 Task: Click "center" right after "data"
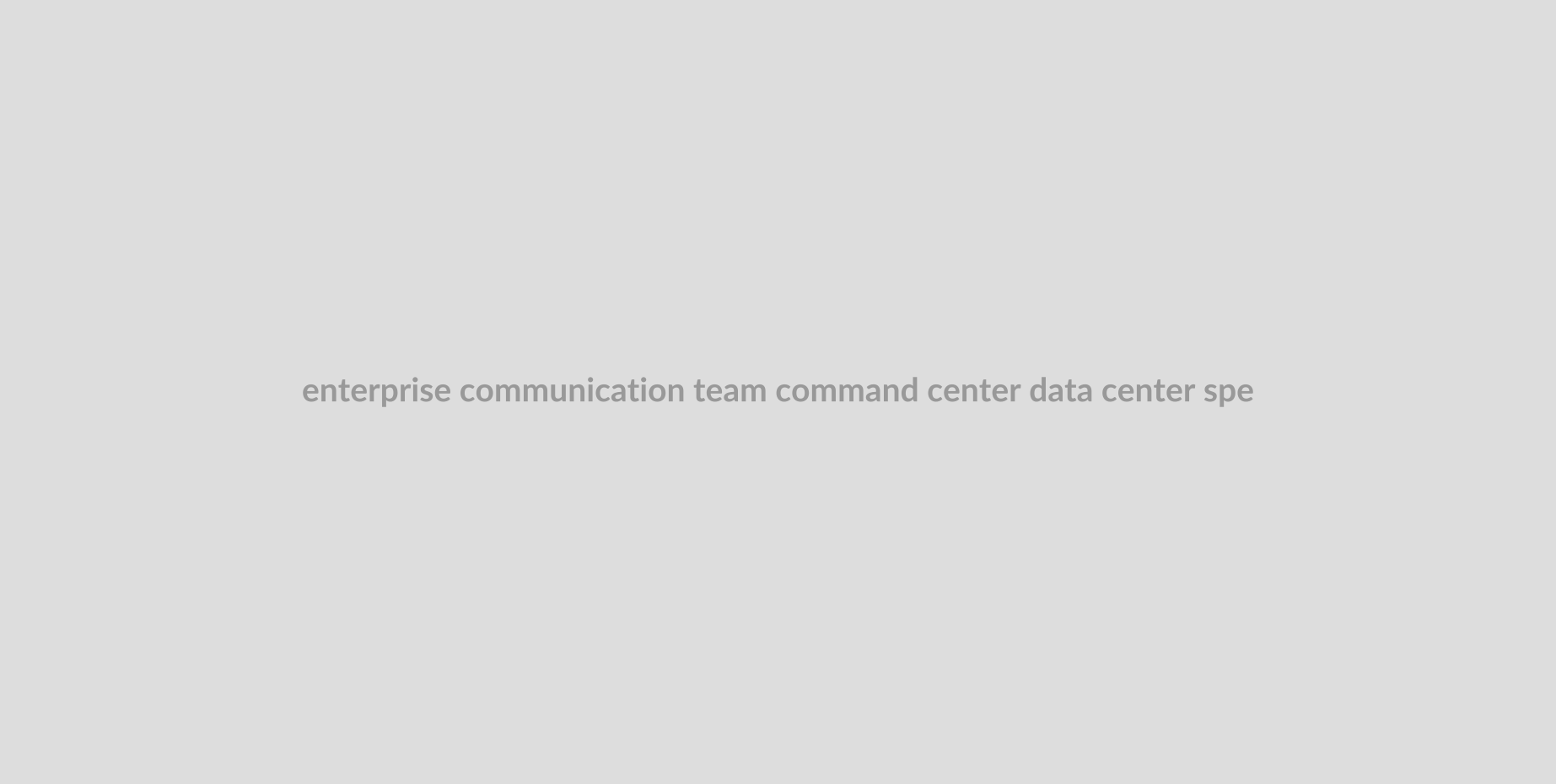(x=1149, y=391)
